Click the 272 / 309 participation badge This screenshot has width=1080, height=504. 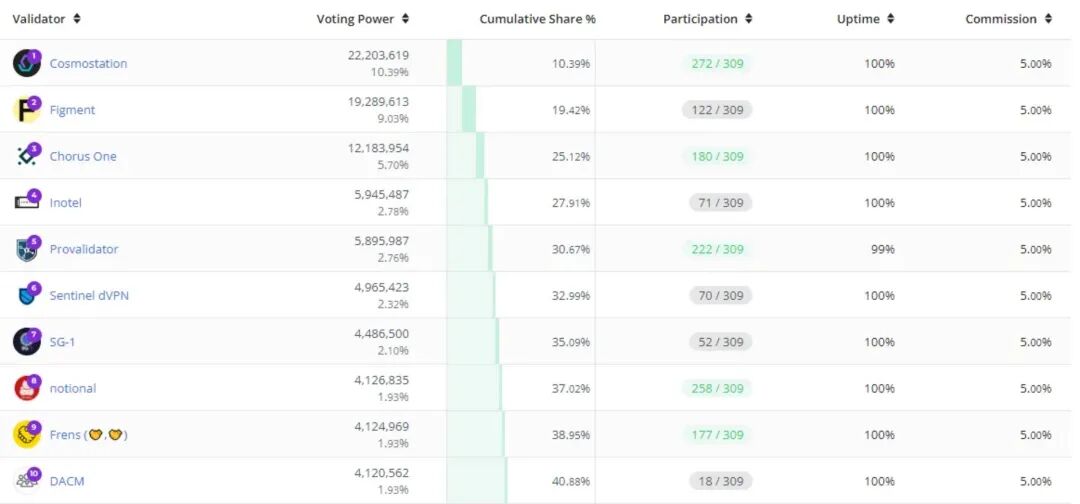[x=717, y=64]
